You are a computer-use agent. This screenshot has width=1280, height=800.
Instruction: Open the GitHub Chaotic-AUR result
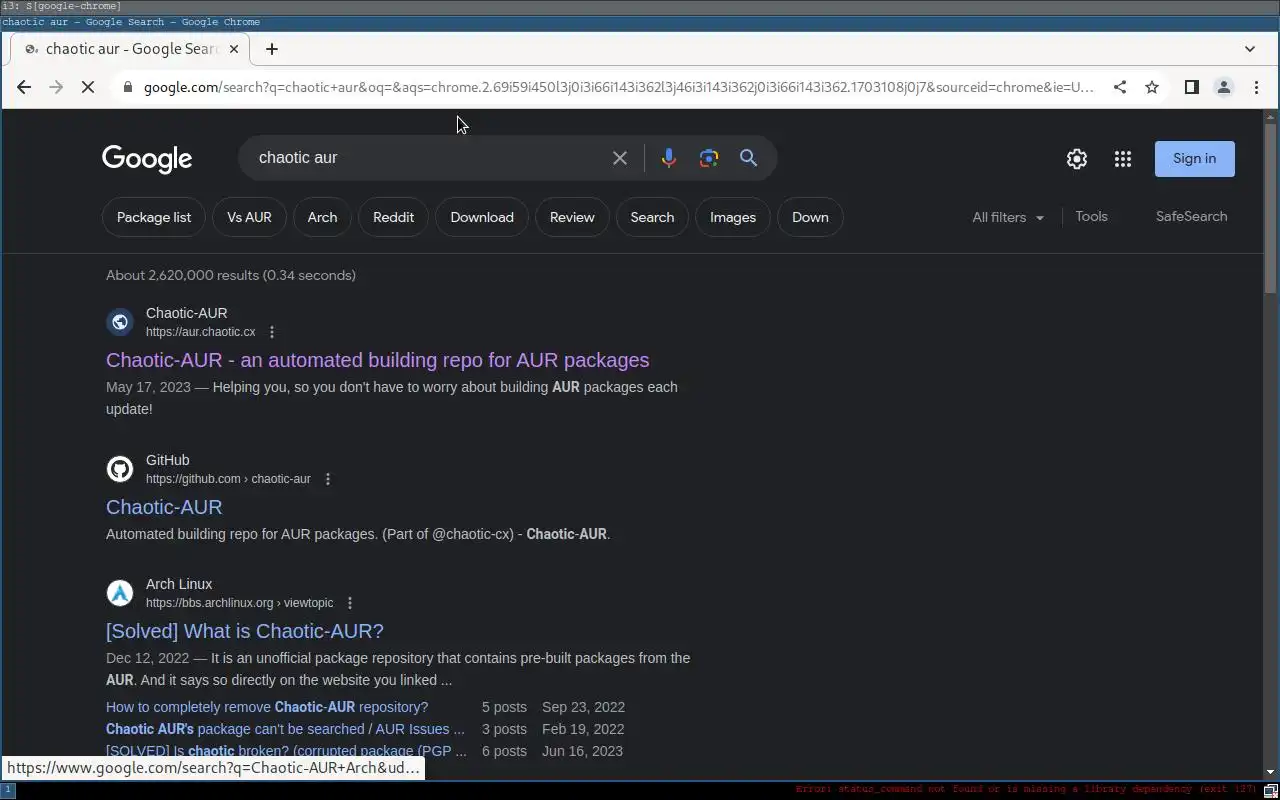[x=164, y=507]
